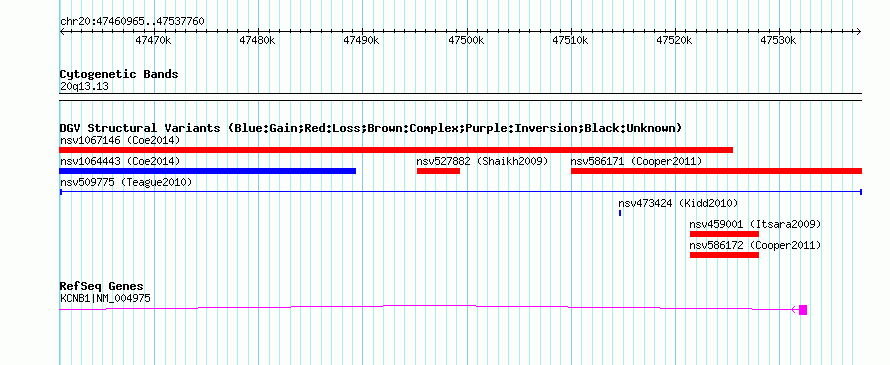Open the nsv586172 (Cooper2011) label
The height and width of the screenshot is (365, 890).
(755, 245)
